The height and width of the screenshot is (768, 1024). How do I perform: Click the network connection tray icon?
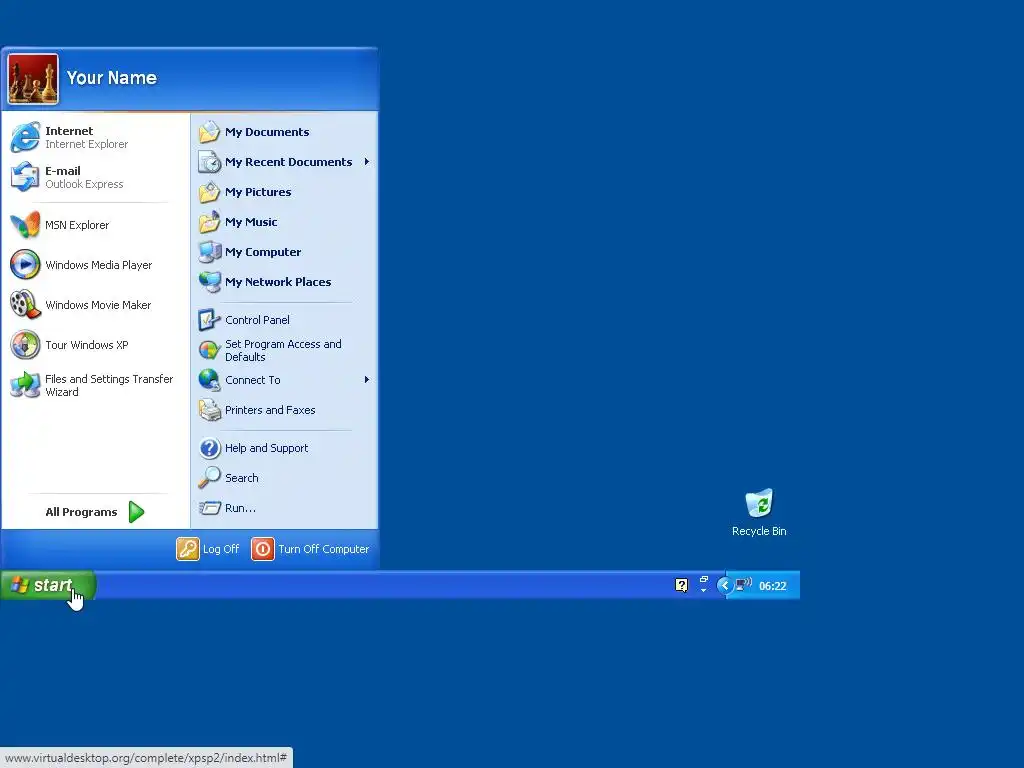pyautogui.click(x=743, y=584)
